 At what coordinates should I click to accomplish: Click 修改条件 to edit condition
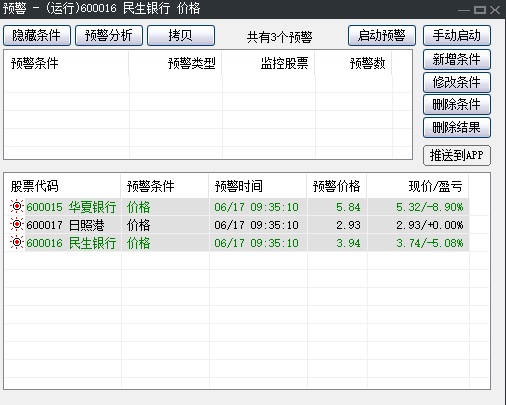(x=457, y=82)
